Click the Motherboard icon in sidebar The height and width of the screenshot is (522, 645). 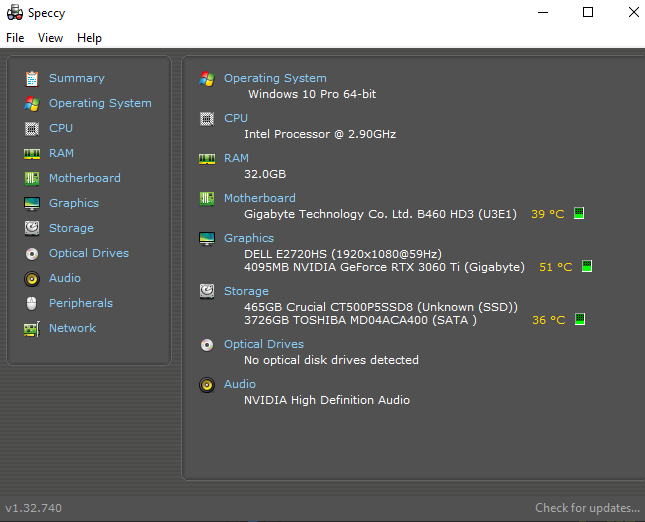coord(32,179)
